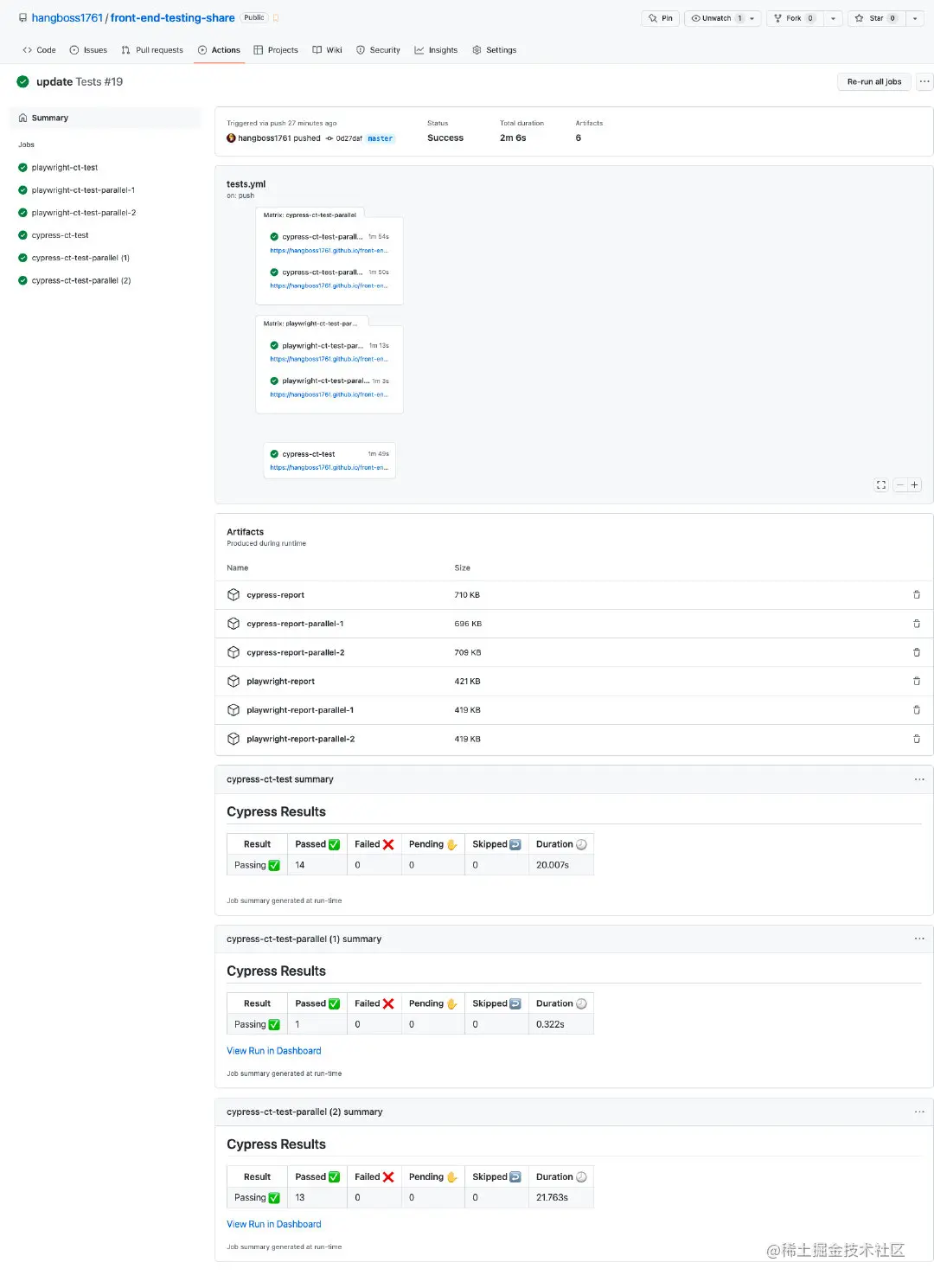Viewport: 934px width, 1288px height.
Task: Open workflow run options menu
Action: coord(924,81)
